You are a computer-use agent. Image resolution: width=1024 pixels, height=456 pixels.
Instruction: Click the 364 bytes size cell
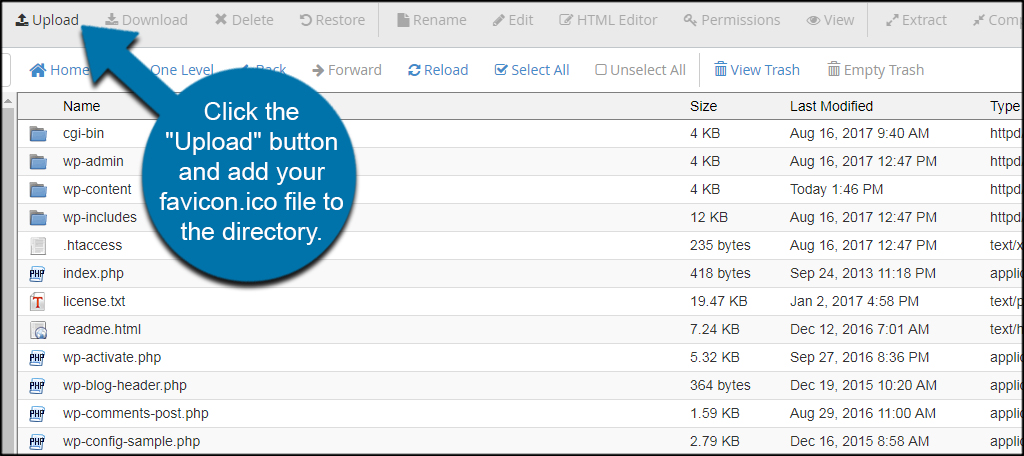(720, 386)
